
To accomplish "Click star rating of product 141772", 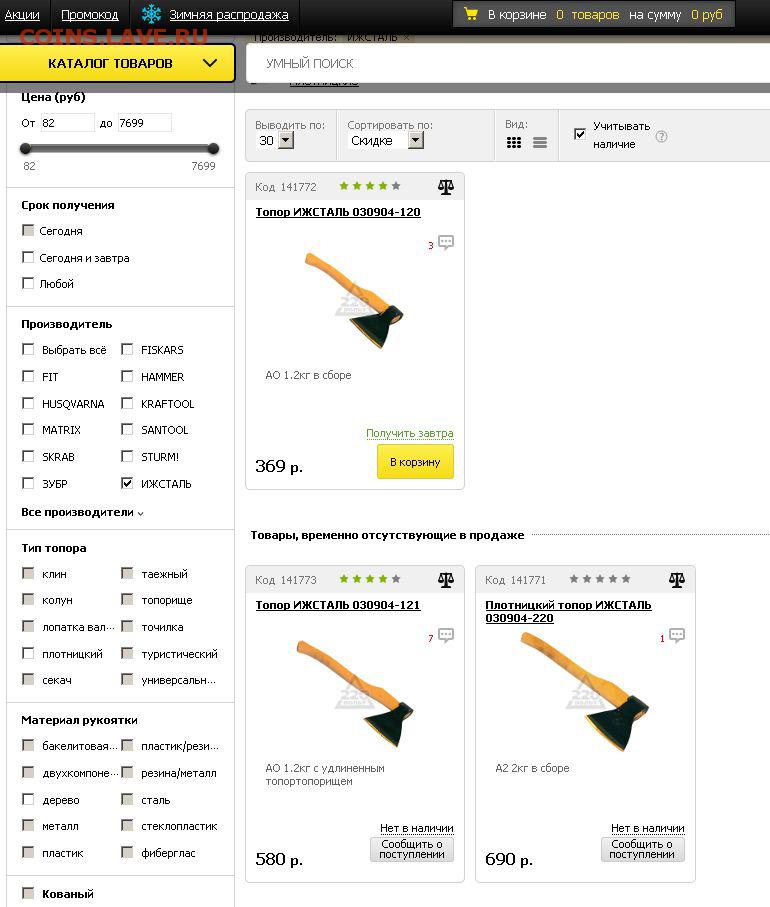I will (370, 186).
